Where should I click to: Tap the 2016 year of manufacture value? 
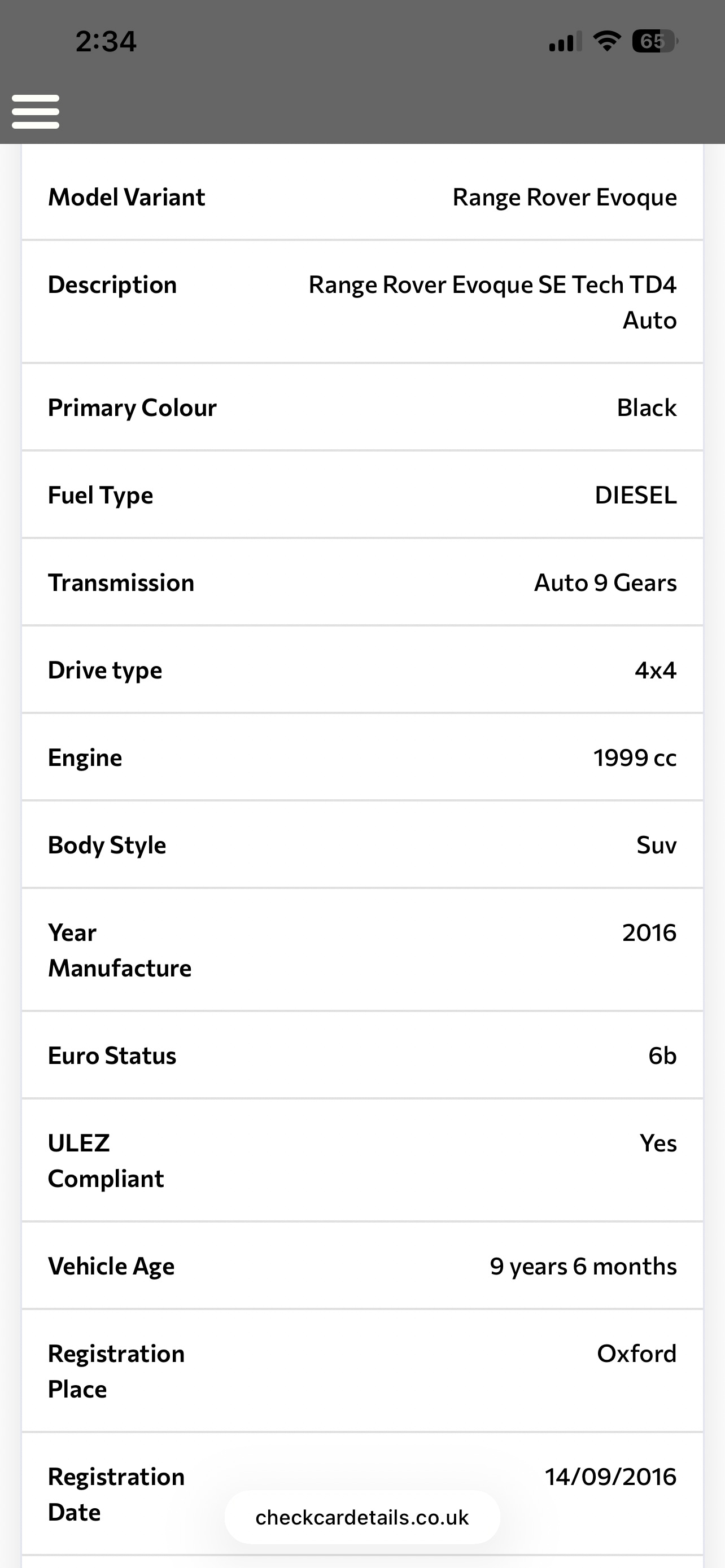click(x=649, y=933)
